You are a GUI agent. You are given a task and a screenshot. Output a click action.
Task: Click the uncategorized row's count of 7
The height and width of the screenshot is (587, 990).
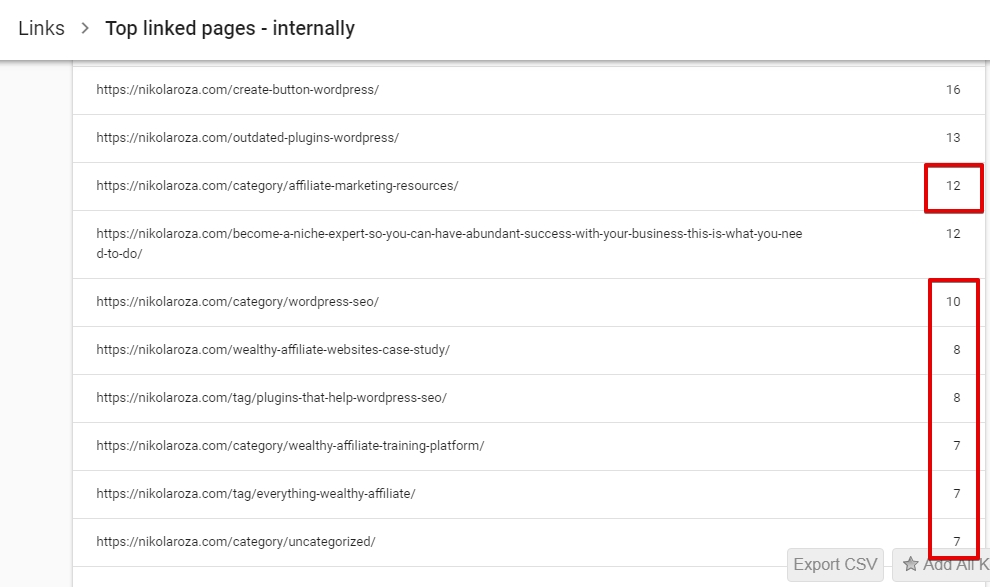(x=956, y=542)
